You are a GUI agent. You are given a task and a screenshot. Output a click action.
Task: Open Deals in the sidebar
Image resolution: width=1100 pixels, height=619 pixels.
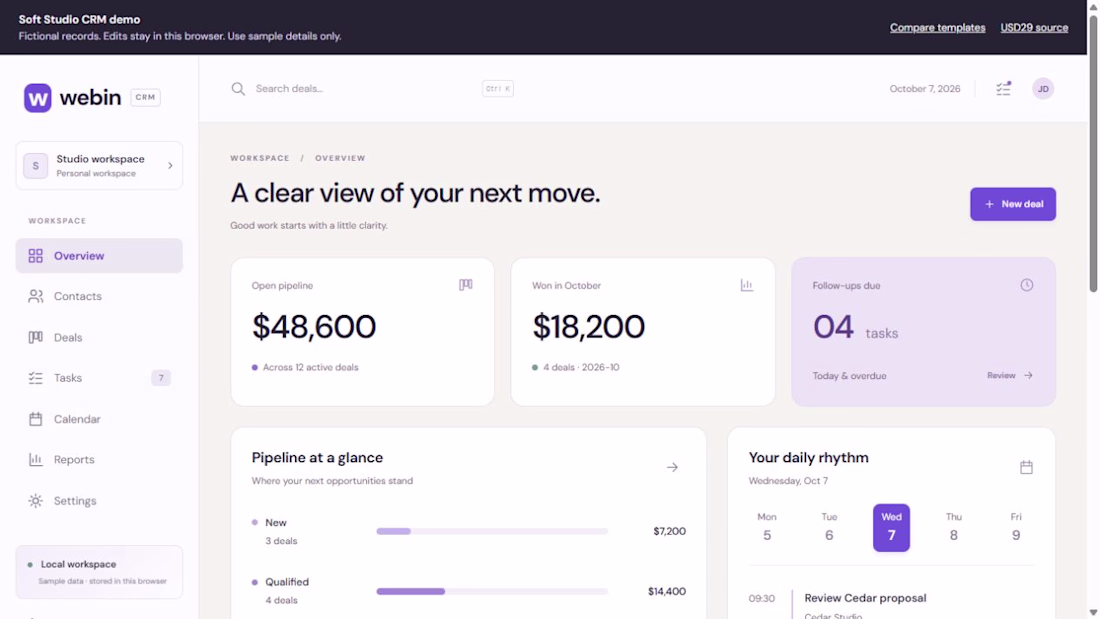point(99,338)
